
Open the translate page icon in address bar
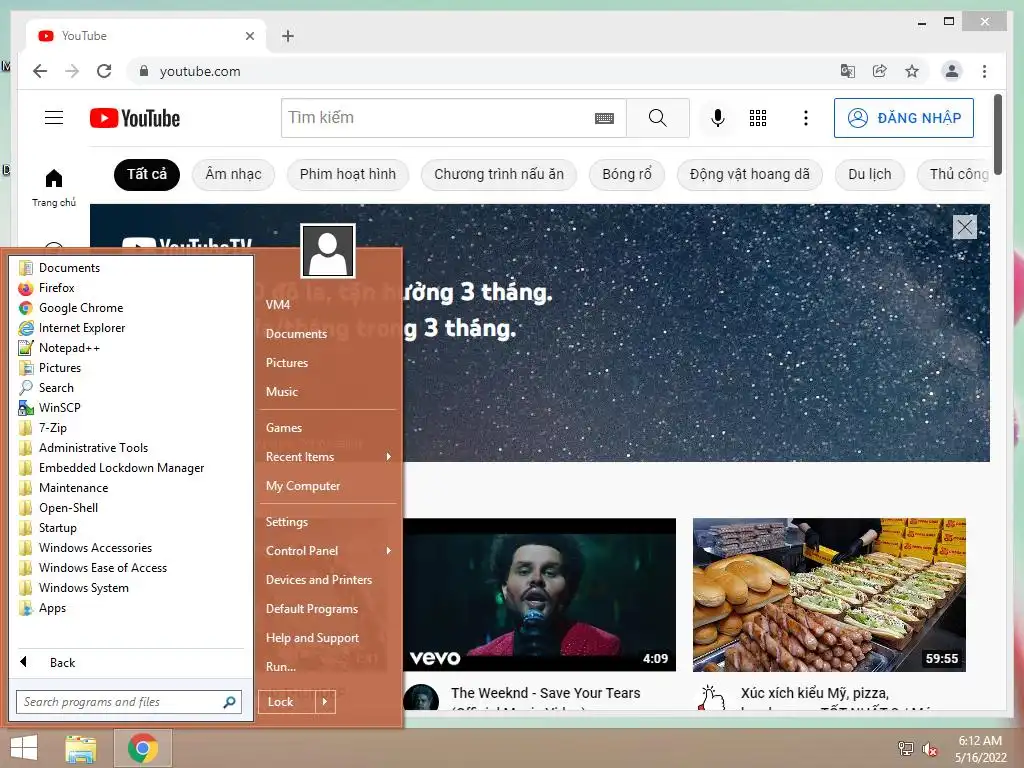click(848, 71)
